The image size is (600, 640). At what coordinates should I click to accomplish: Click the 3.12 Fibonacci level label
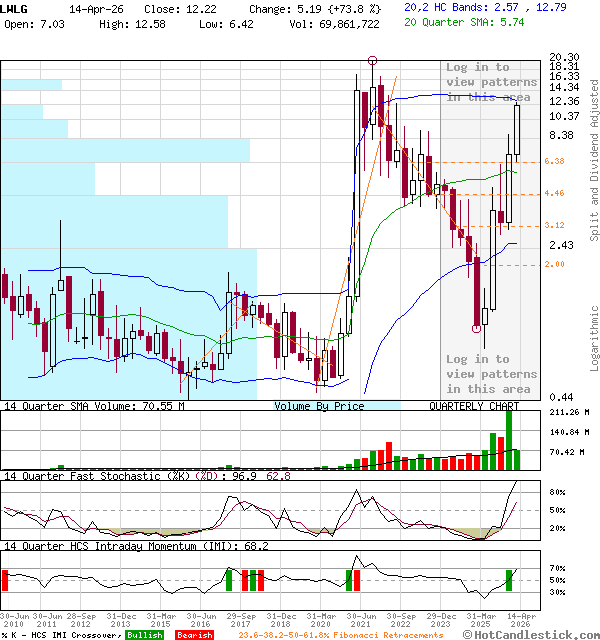point(555,225)
